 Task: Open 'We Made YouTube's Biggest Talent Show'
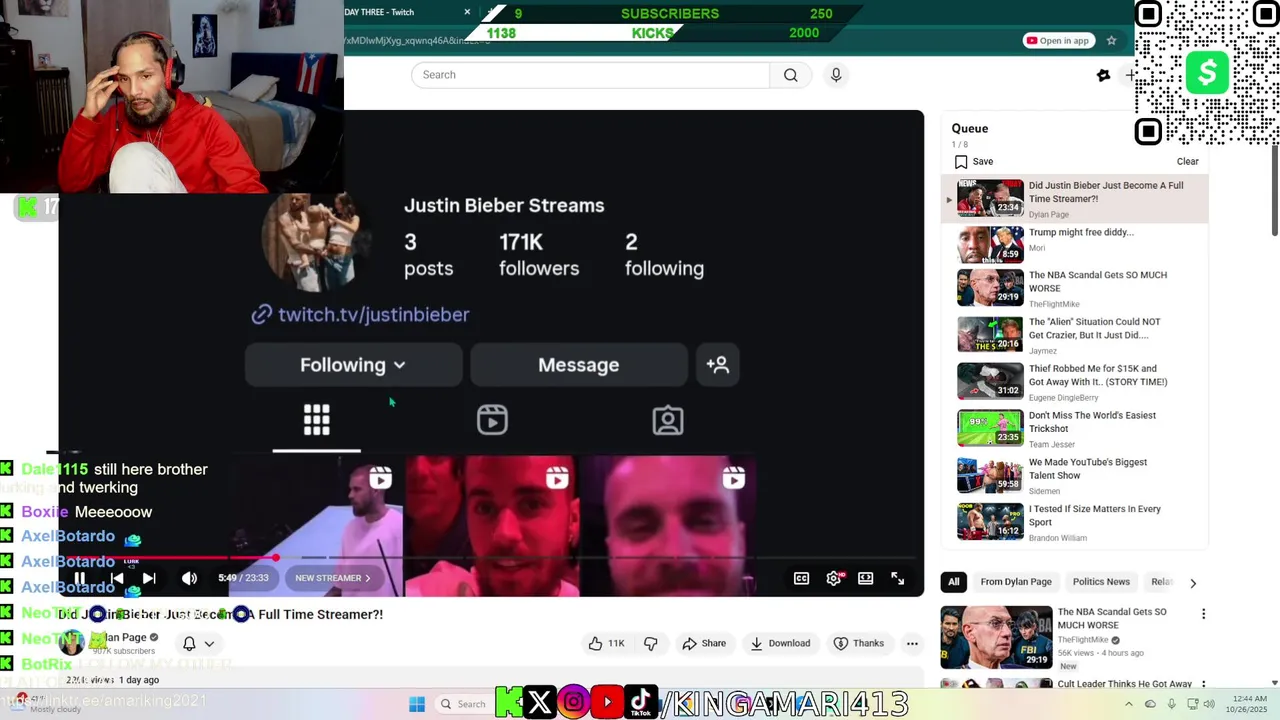[1075, 475]
